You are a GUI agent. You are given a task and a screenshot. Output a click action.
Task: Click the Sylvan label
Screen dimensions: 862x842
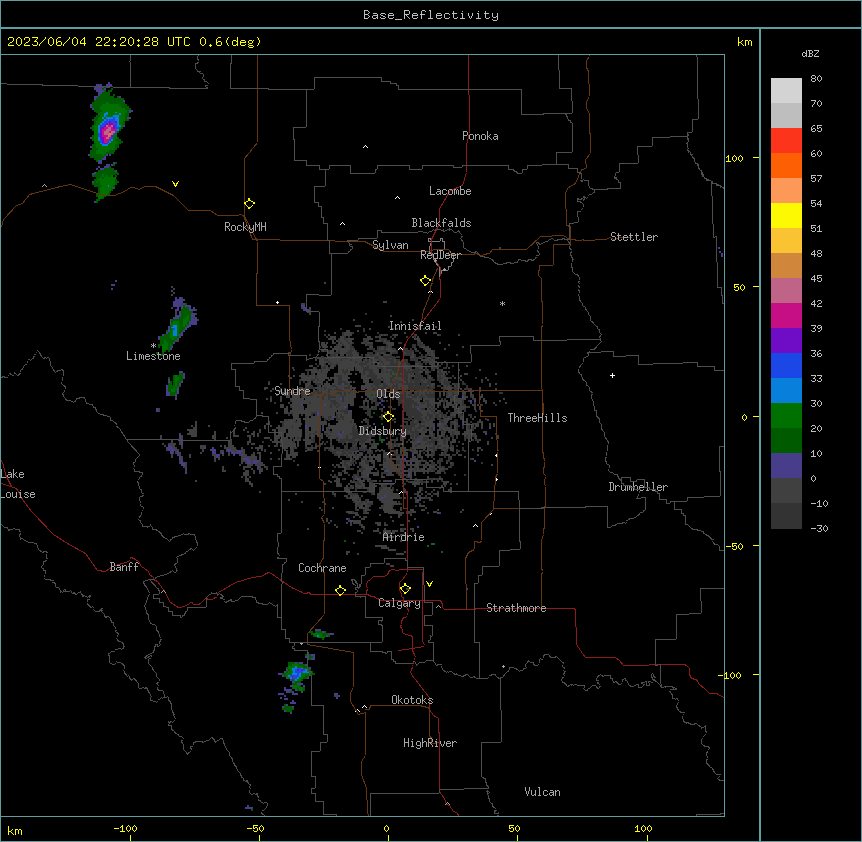[390, 245]
